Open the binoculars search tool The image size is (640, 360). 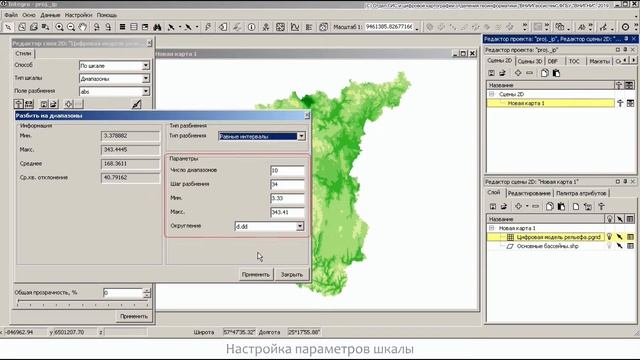(157, 27)
